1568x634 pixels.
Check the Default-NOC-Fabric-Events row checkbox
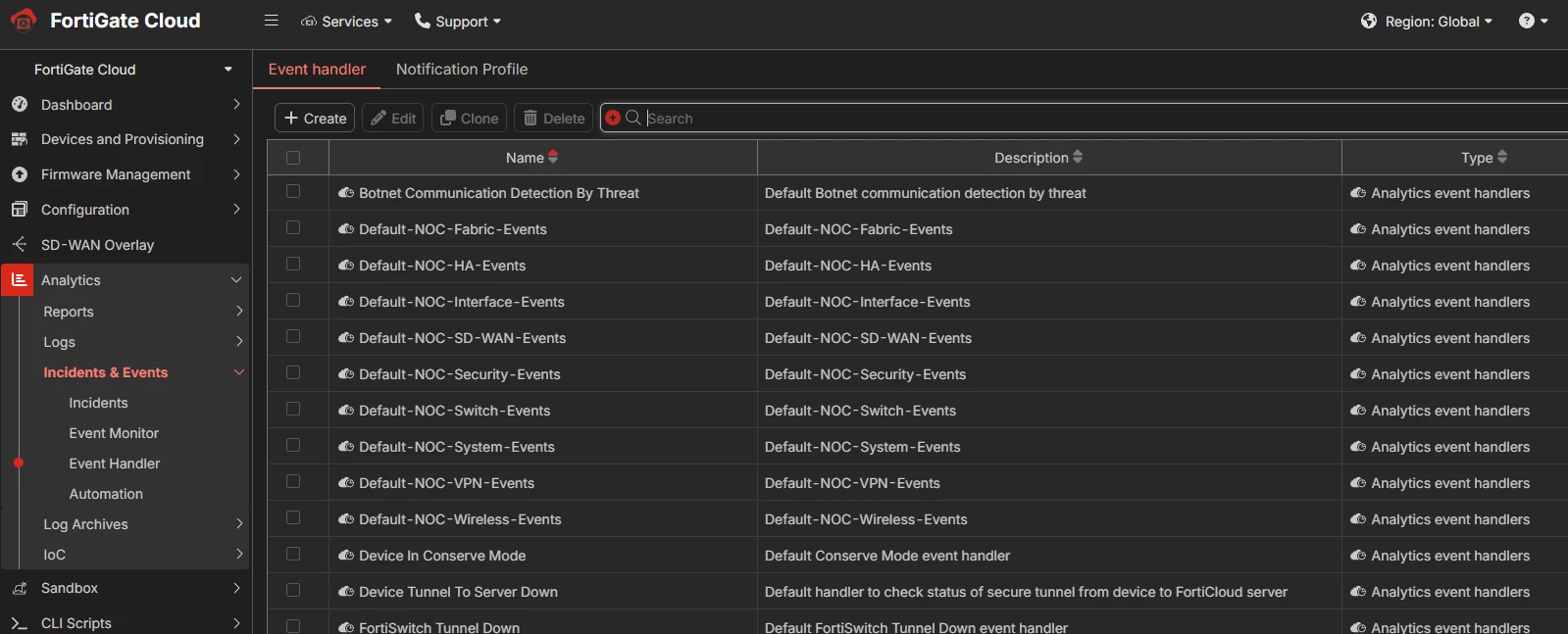pos(293,227)
